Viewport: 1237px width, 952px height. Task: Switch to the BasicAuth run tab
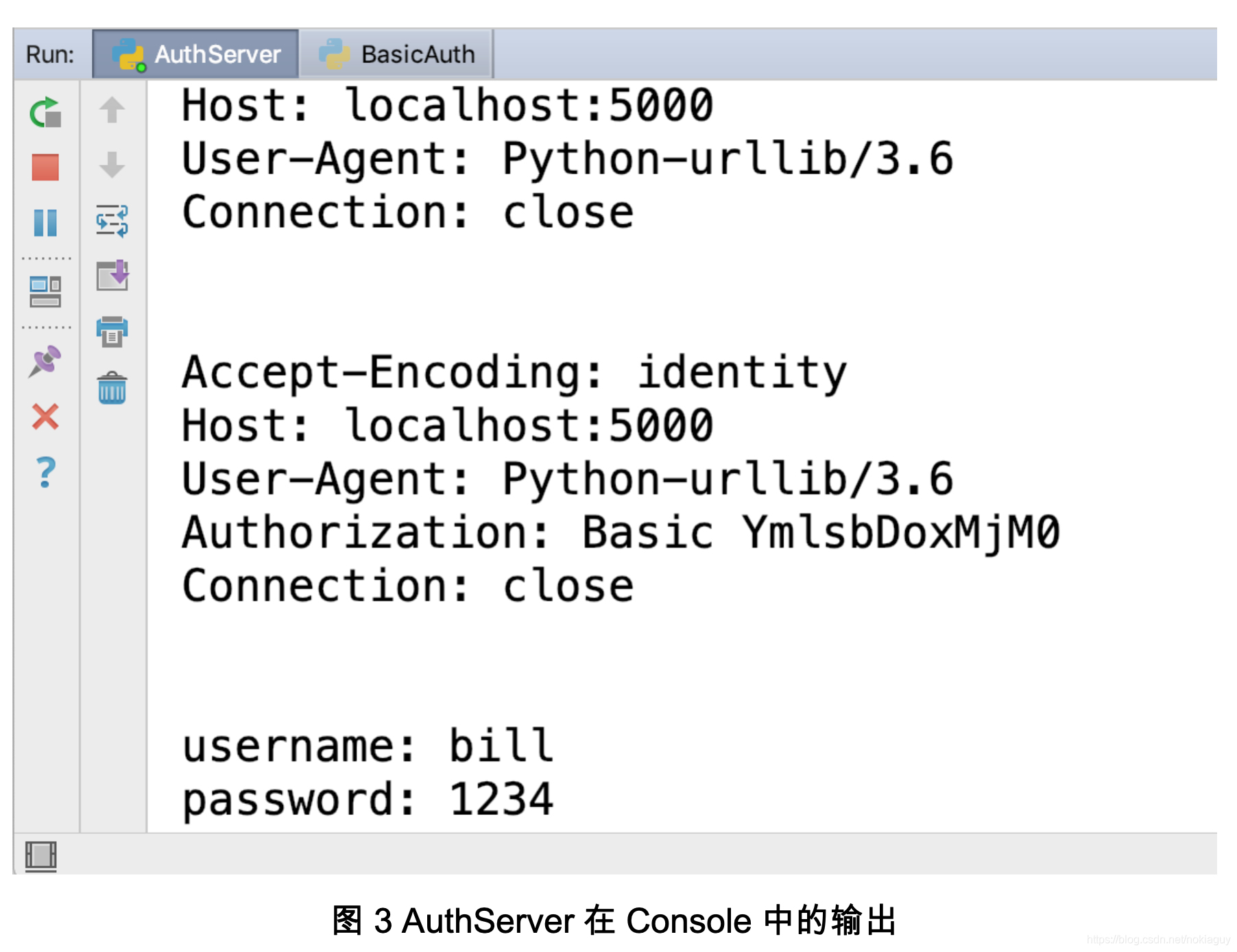pyautogui.click(x=417, y=53)
